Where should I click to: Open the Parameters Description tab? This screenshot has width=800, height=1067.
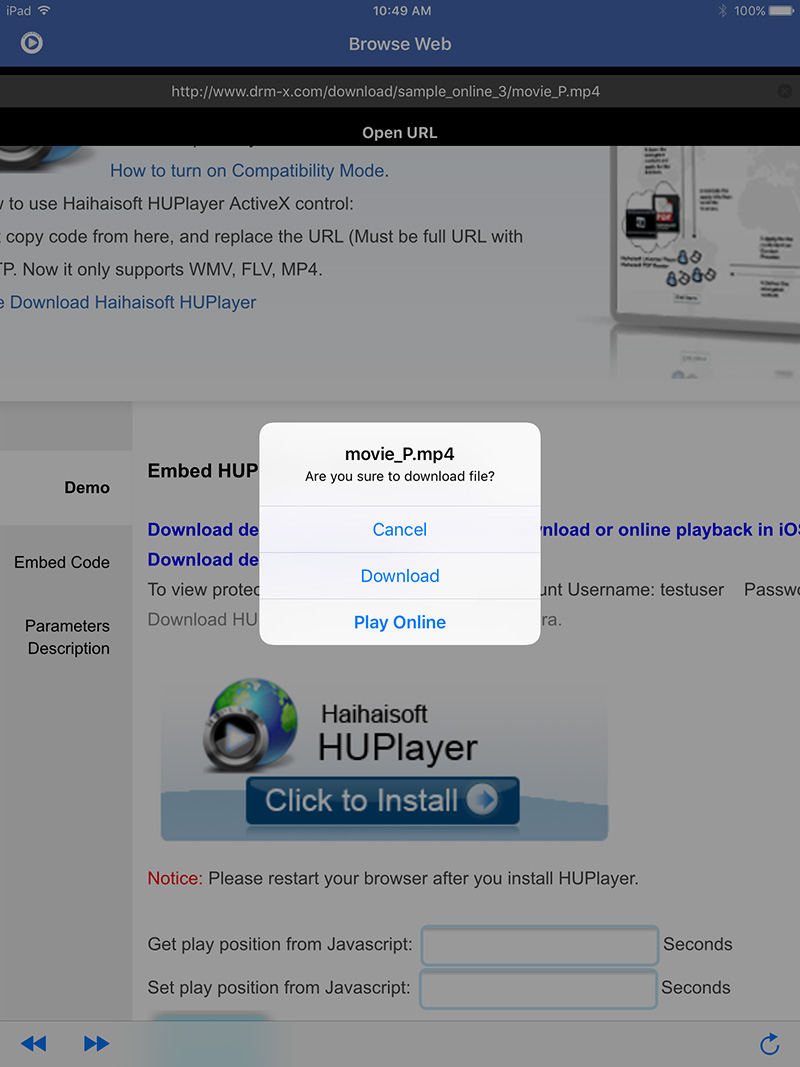point(67,637)
